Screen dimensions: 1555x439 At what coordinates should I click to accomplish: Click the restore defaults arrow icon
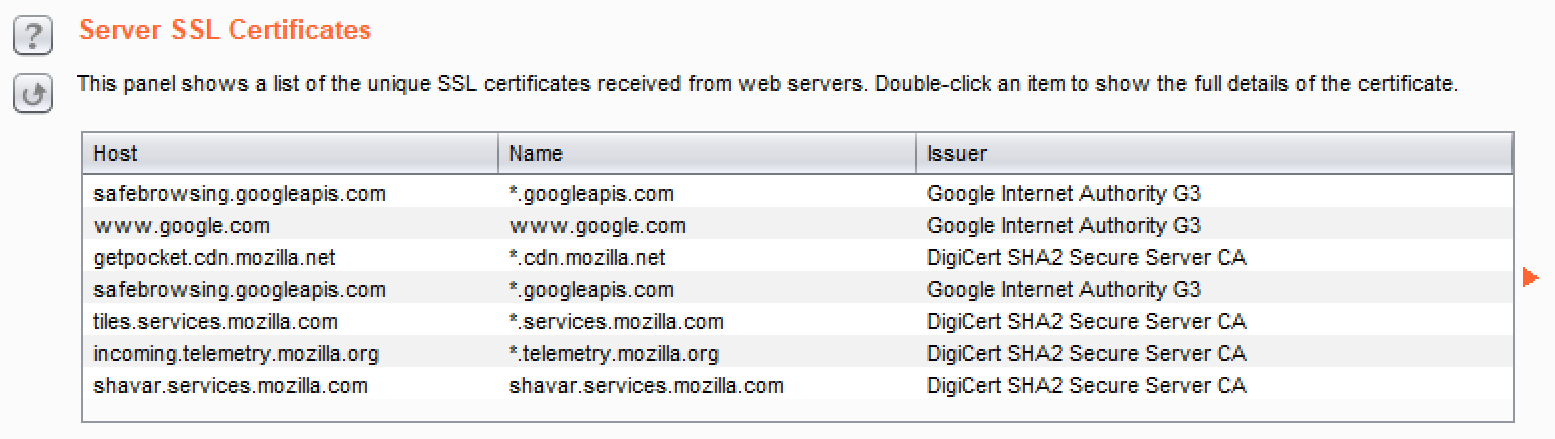pyautogui.click(x=32, y=94)
